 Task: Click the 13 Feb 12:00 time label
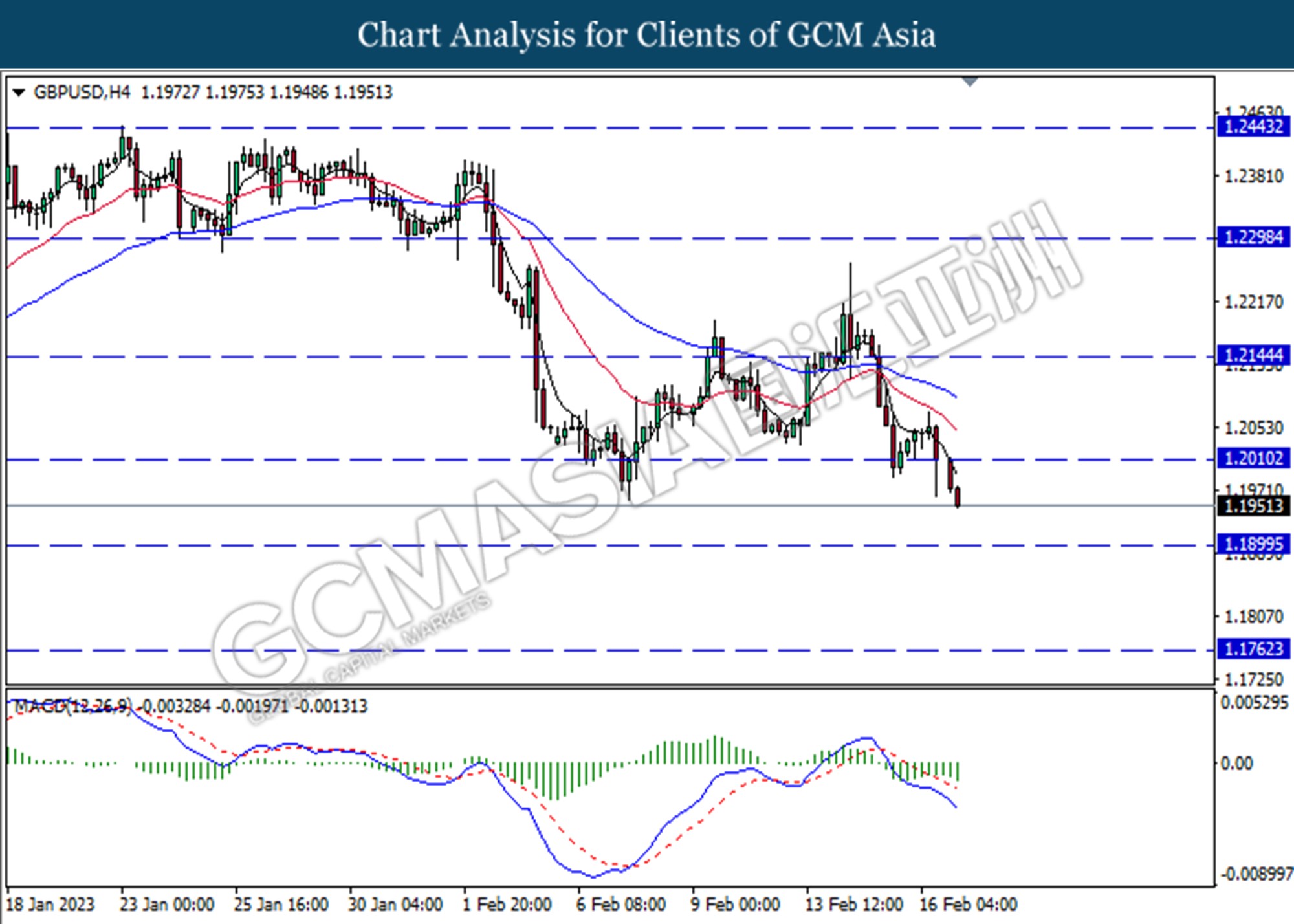tap(853, 904)
